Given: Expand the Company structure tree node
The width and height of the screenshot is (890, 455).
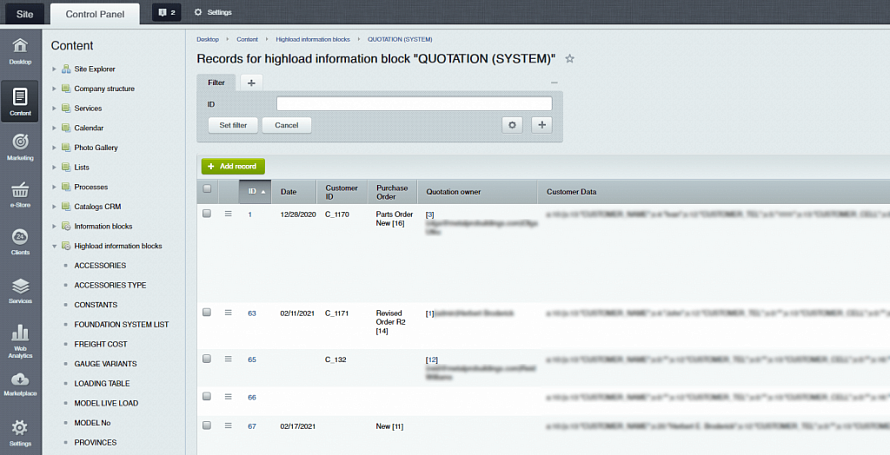Looking at the screenshot, I should [54, 89].
